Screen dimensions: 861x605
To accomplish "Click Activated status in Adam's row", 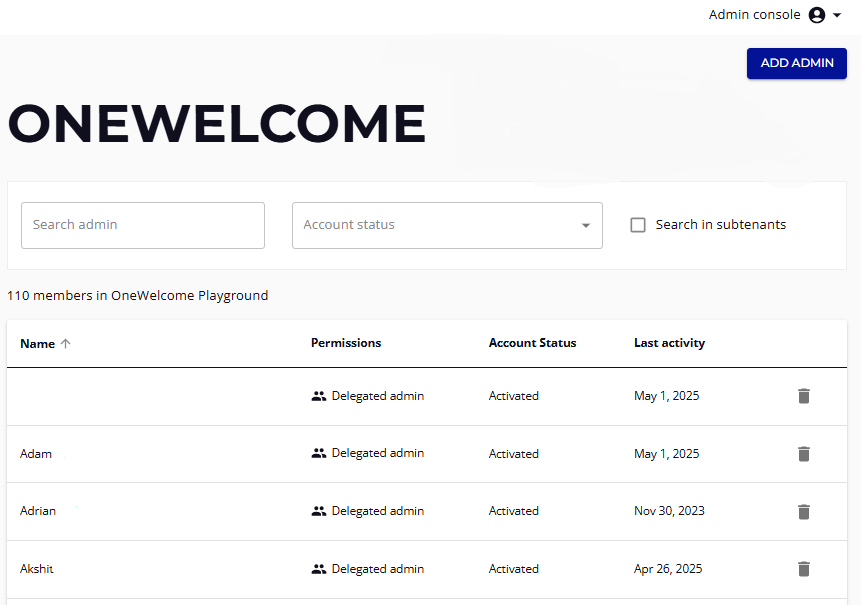I will (x=513, y=454).
